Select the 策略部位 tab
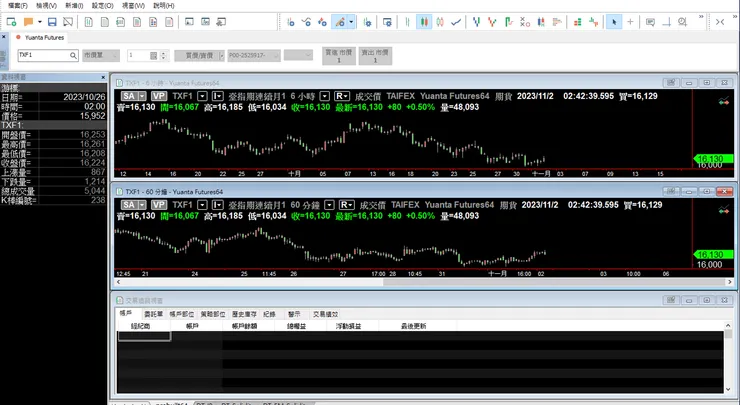Screen dimensions: 740x405 213,314
